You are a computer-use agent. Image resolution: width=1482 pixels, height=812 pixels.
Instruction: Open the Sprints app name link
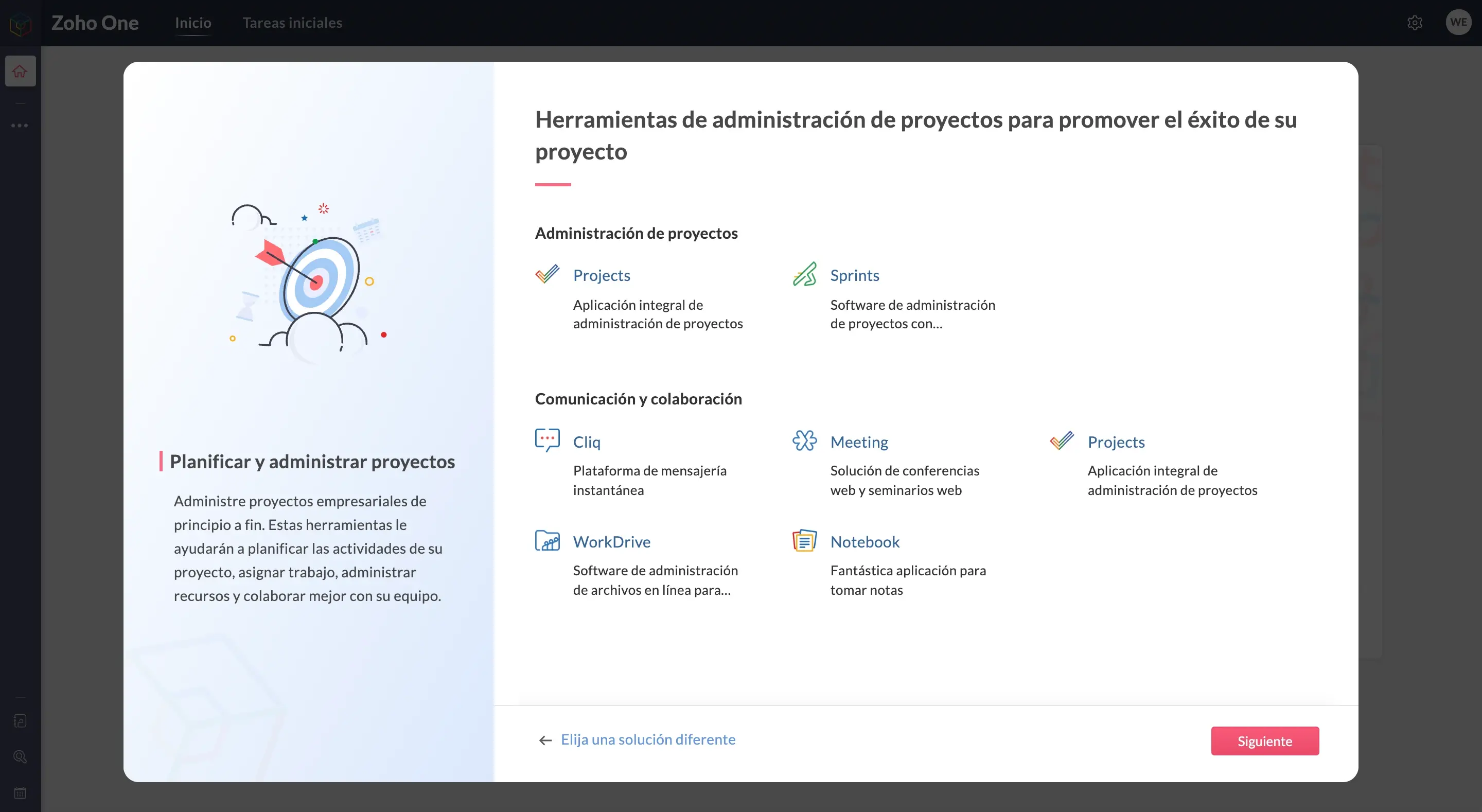pos(854,275)
